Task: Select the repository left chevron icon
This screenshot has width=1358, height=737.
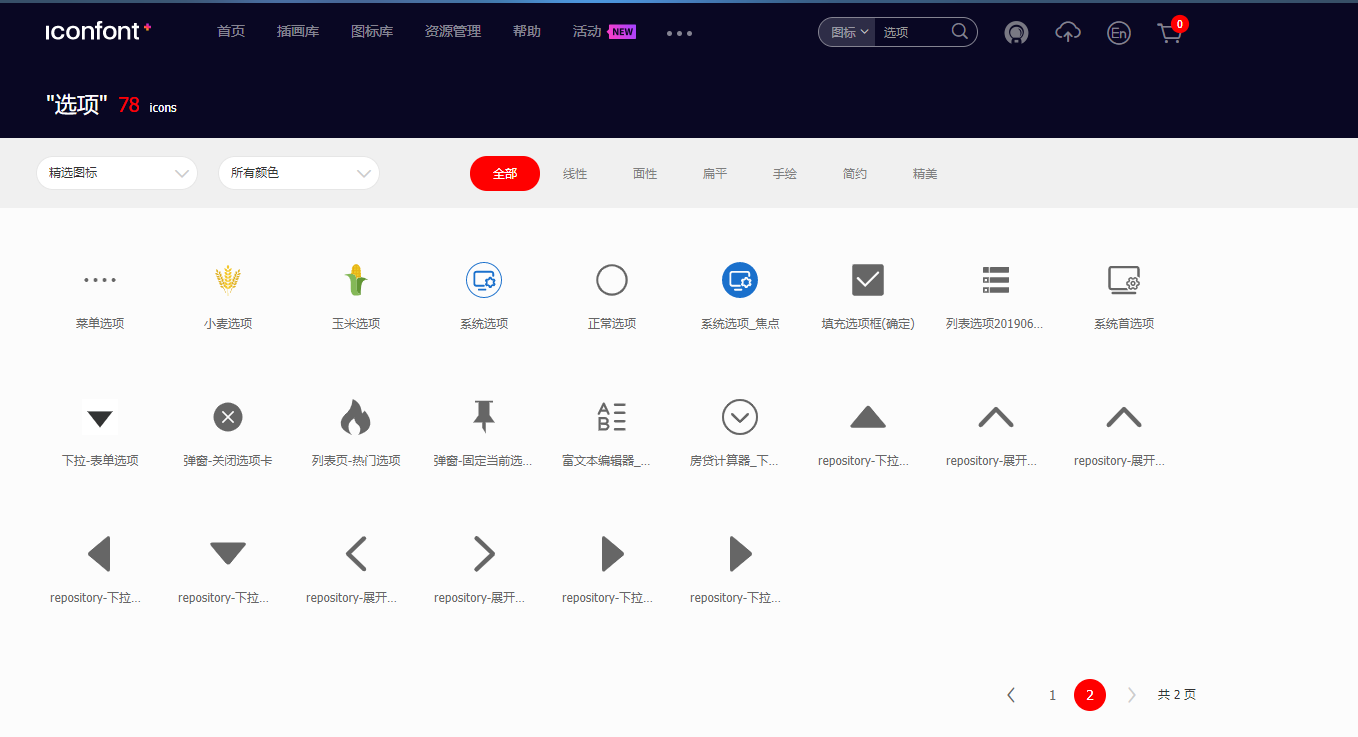Action: pos(356,554)
